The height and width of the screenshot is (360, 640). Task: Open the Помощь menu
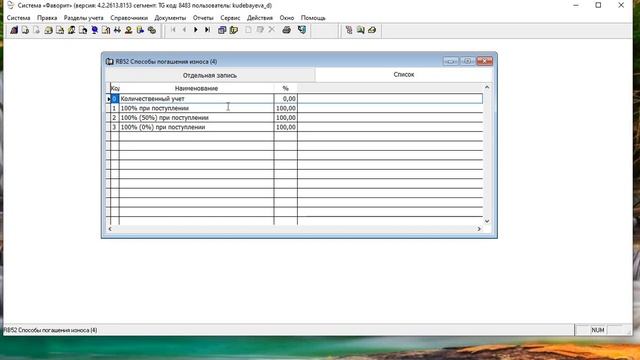313,18
